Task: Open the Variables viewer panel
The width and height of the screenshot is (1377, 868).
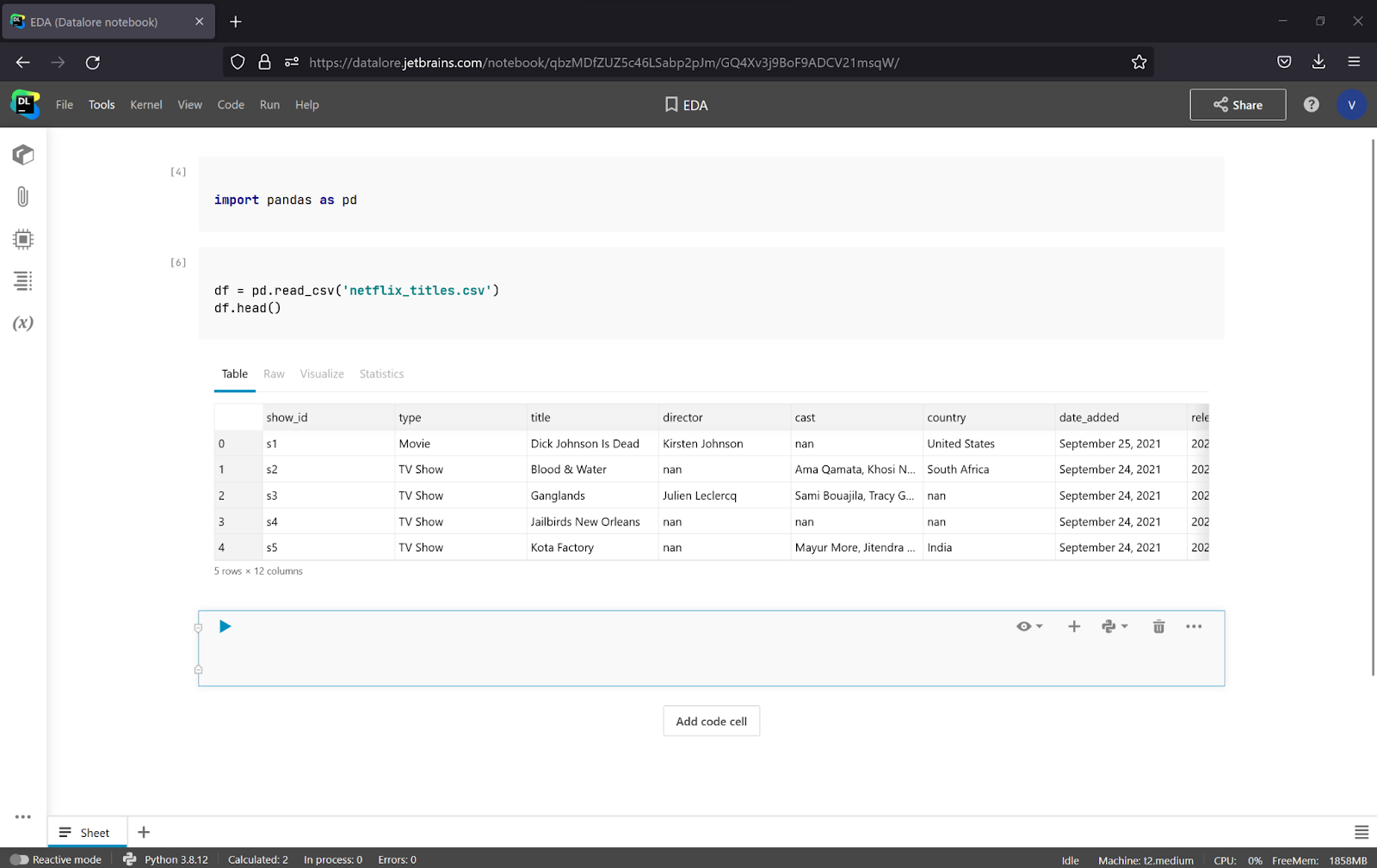Action: (x=22, y=323)
